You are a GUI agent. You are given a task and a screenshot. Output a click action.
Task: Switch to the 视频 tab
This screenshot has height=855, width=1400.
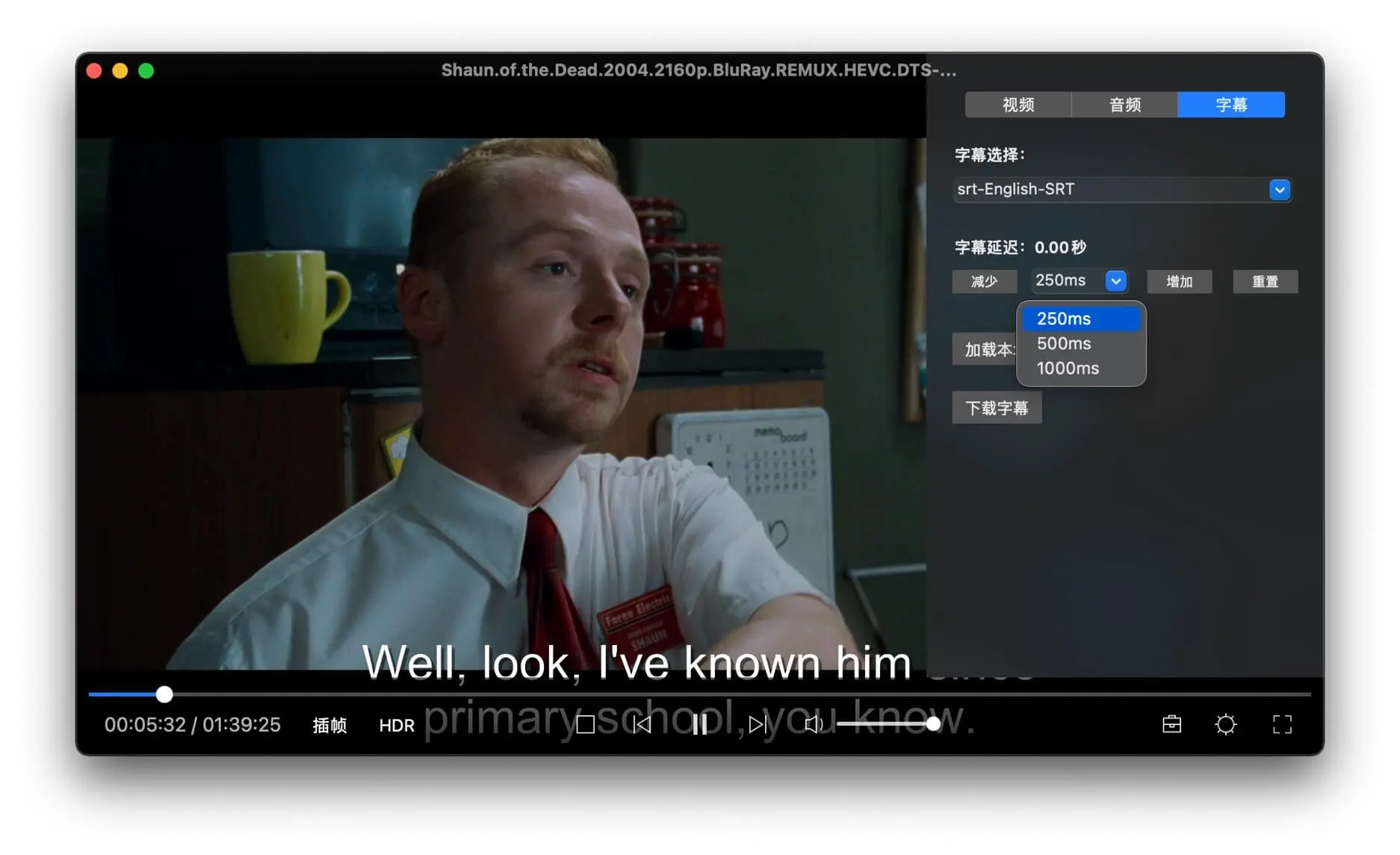(x=1018, y=105)
